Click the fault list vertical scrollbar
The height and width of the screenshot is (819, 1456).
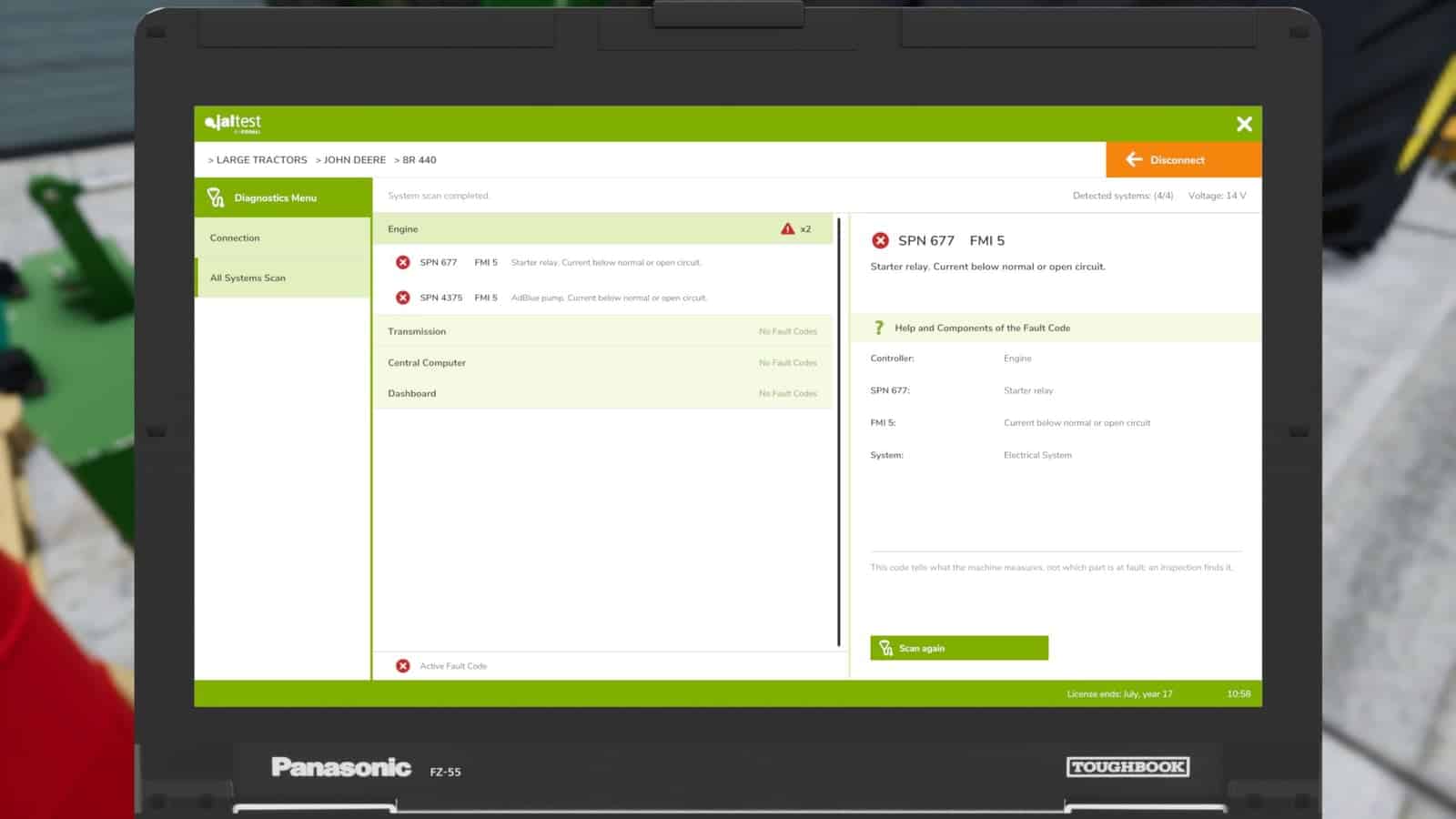point(838,432)
